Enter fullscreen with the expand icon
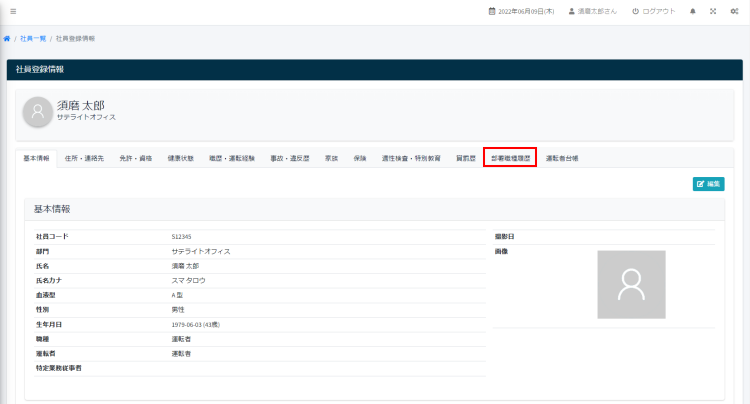This screenshot has width=750, height=404. coord(713,11)
